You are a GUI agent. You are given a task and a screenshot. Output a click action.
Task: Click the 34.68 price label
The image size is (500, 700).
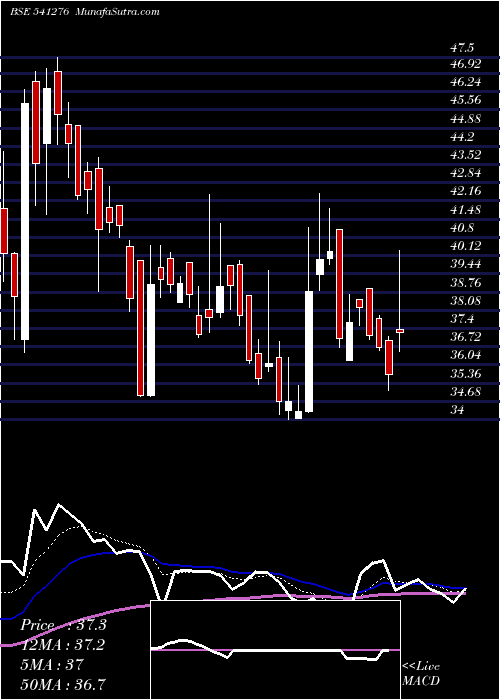[466, 392]
